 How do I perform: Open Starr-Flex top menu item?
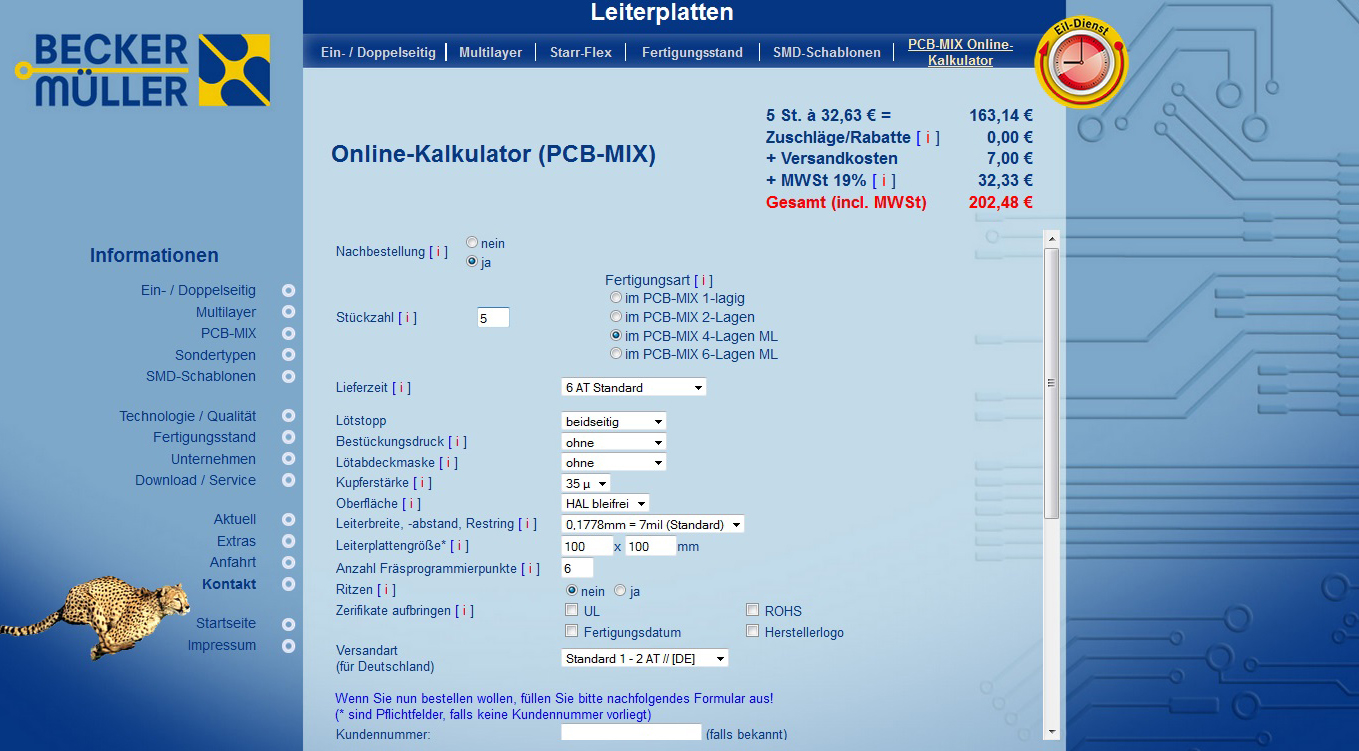581,52
